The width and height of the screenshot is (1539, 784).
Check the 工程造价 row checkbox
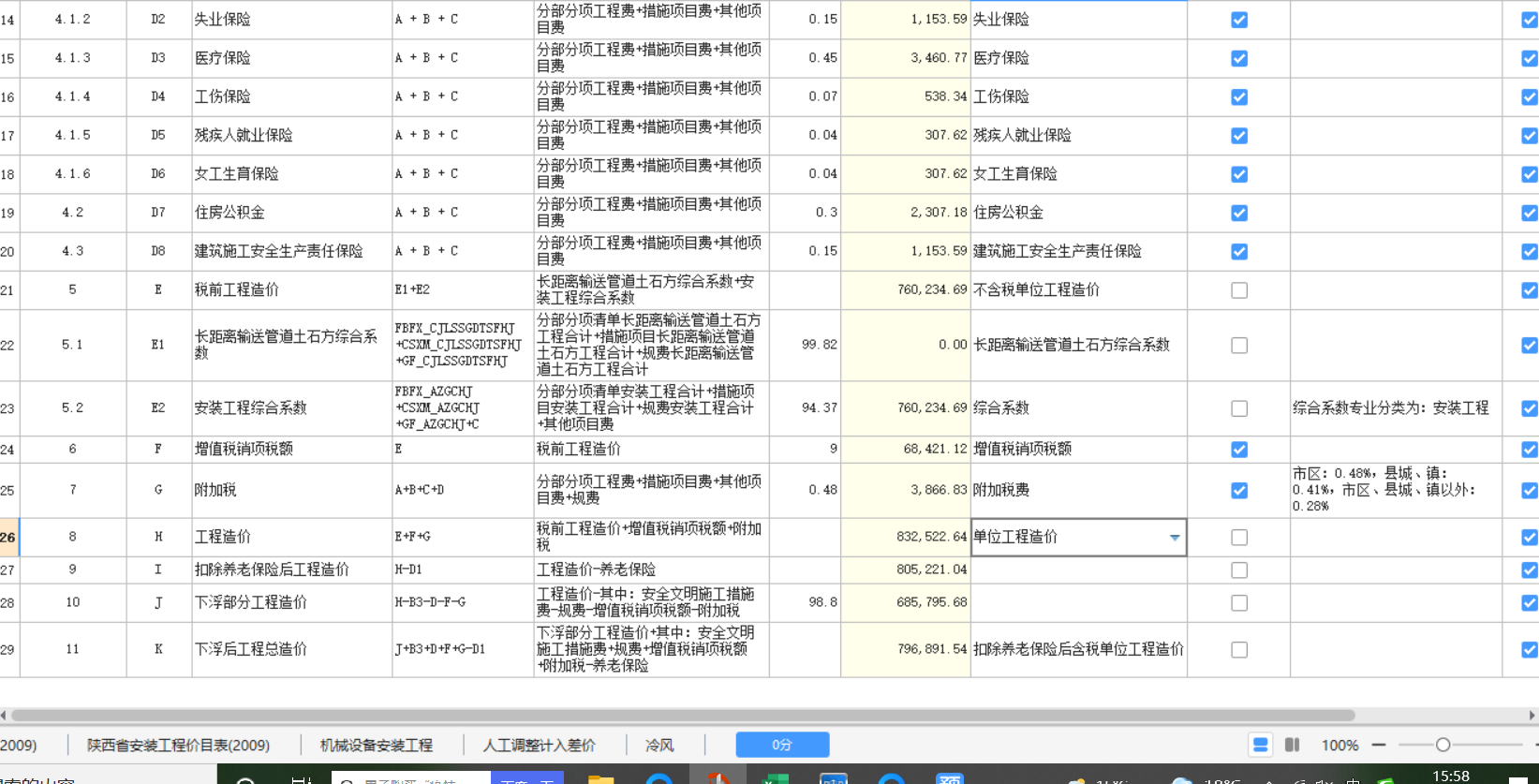pos(1239,538)
